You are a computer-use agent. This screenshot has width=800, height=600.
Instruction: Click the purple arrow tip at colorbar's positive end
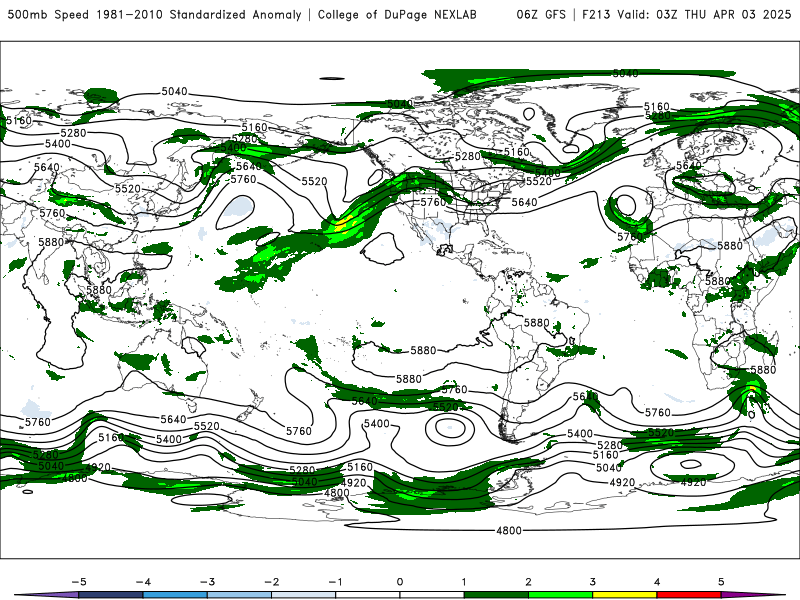(753, 595)
